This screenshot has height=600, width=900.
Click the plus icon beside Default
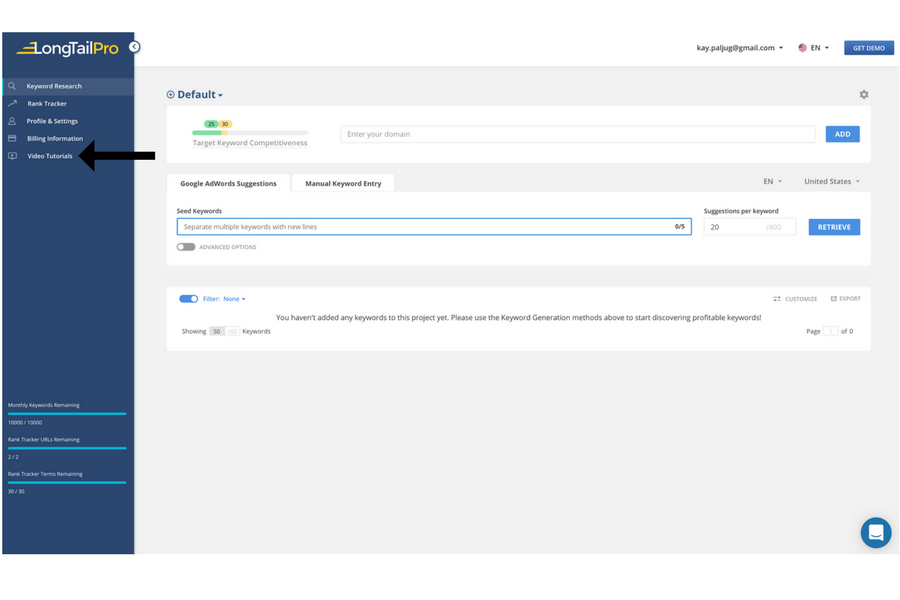(170, 95)
